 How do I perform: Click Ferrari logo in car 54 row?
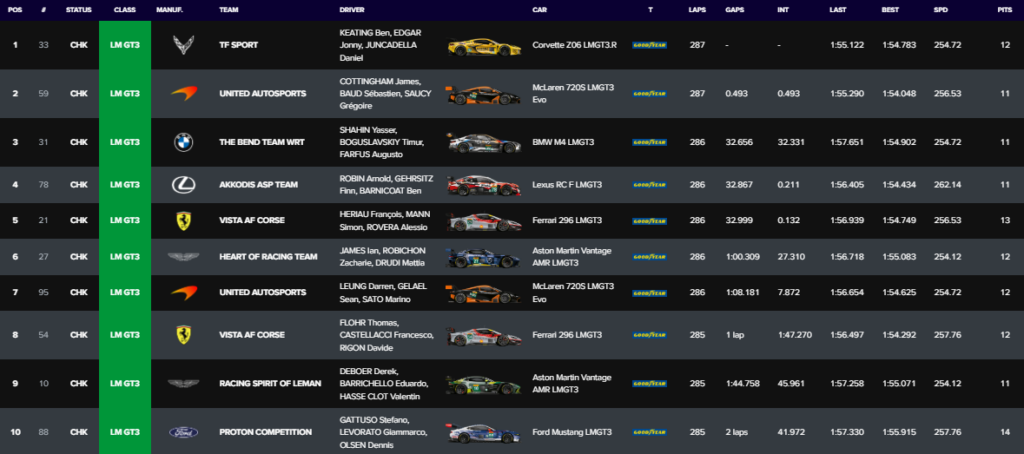[184, 335]
